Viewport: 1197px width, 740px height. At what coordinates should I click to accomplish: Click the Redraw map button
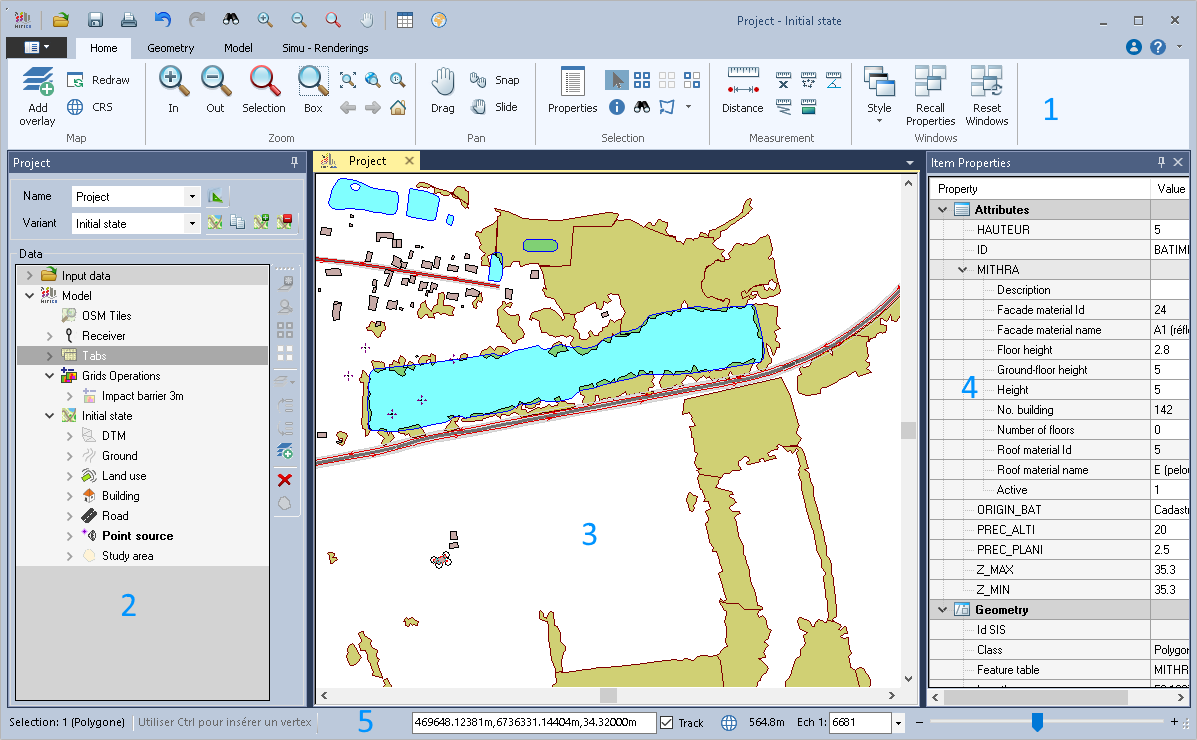[98, 80]
